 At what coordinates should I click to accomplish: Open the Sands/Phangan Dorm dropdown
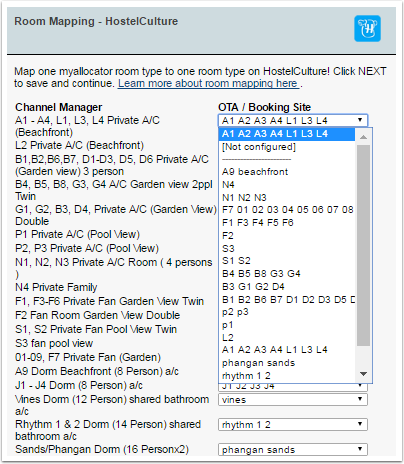tap(293, 450)
